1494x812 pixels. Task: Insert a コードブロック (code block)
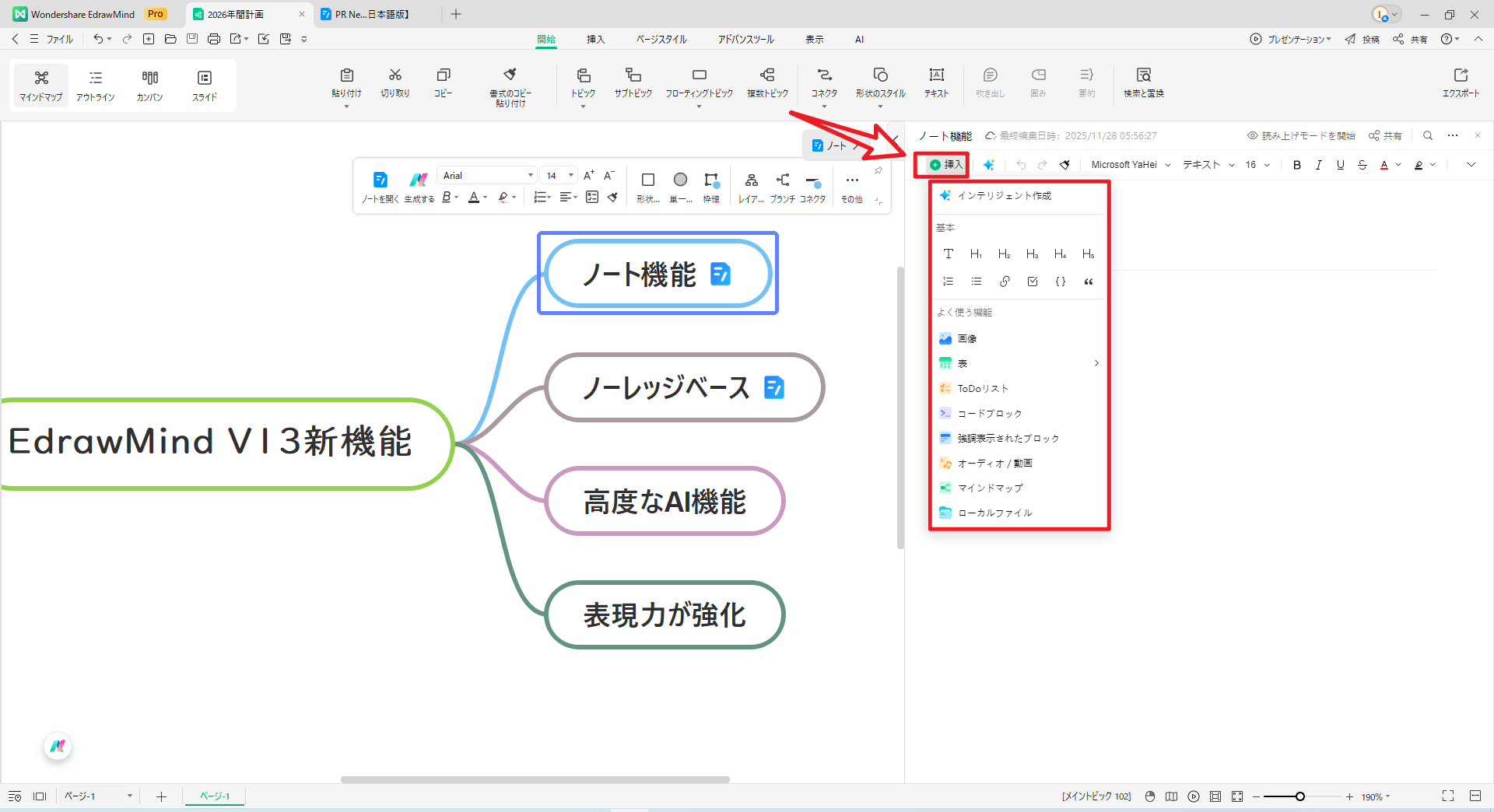pos(991,413)
